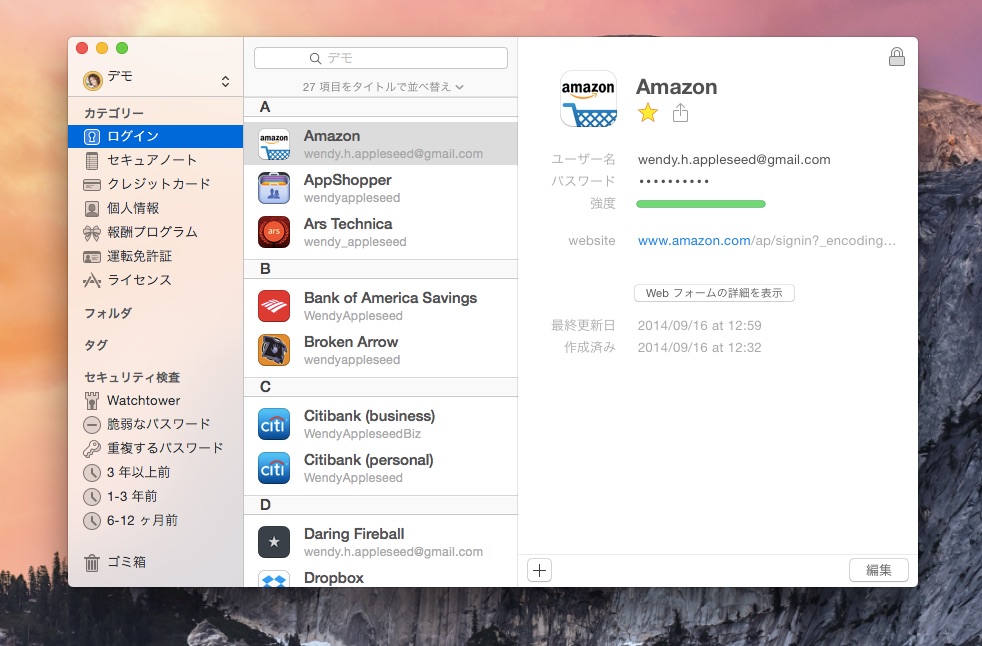Screen dimensions: 982x646
Task: Add new item with the plus button
Action: pyautogui.click(x=539, y=570)
